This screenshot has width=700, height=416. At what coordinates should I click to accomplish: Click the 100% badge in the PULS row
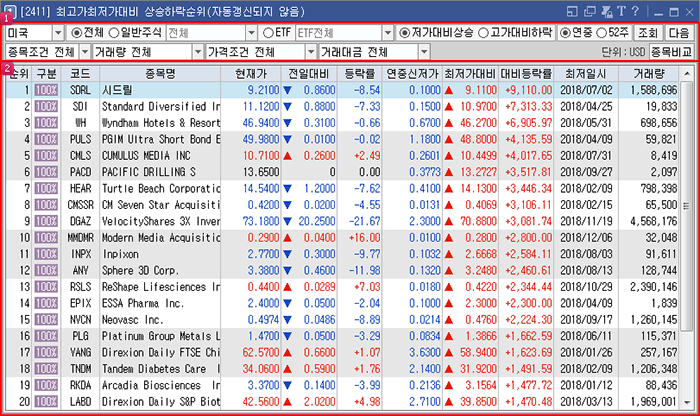(x=46, y=139)
